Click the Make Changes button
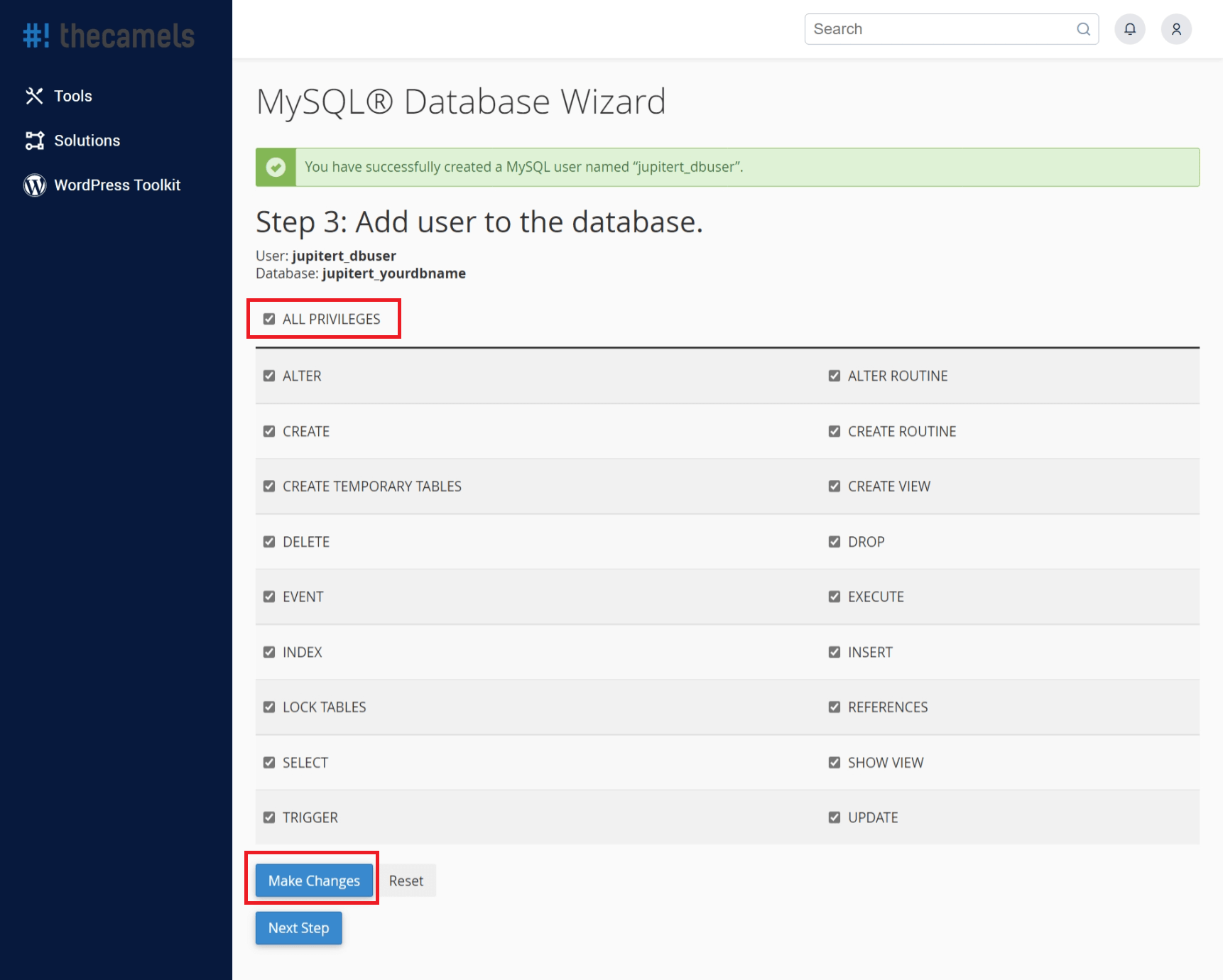1223x980 pixels. [x=314, y=881]
